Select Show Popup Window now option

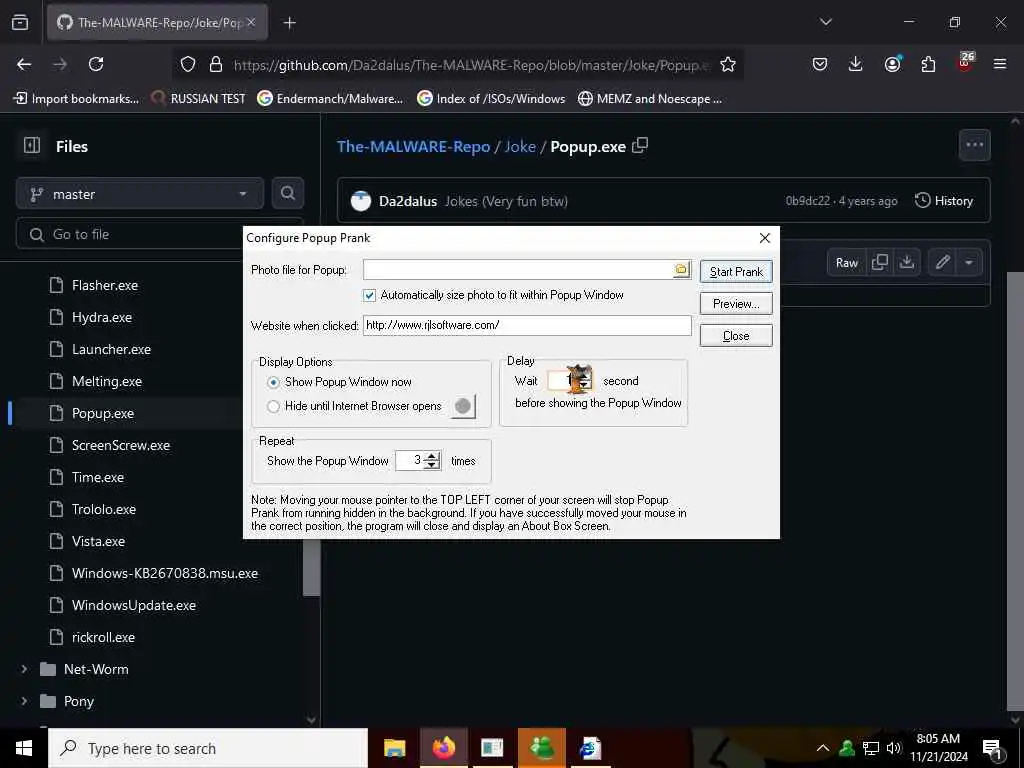[x=274, y=382]
